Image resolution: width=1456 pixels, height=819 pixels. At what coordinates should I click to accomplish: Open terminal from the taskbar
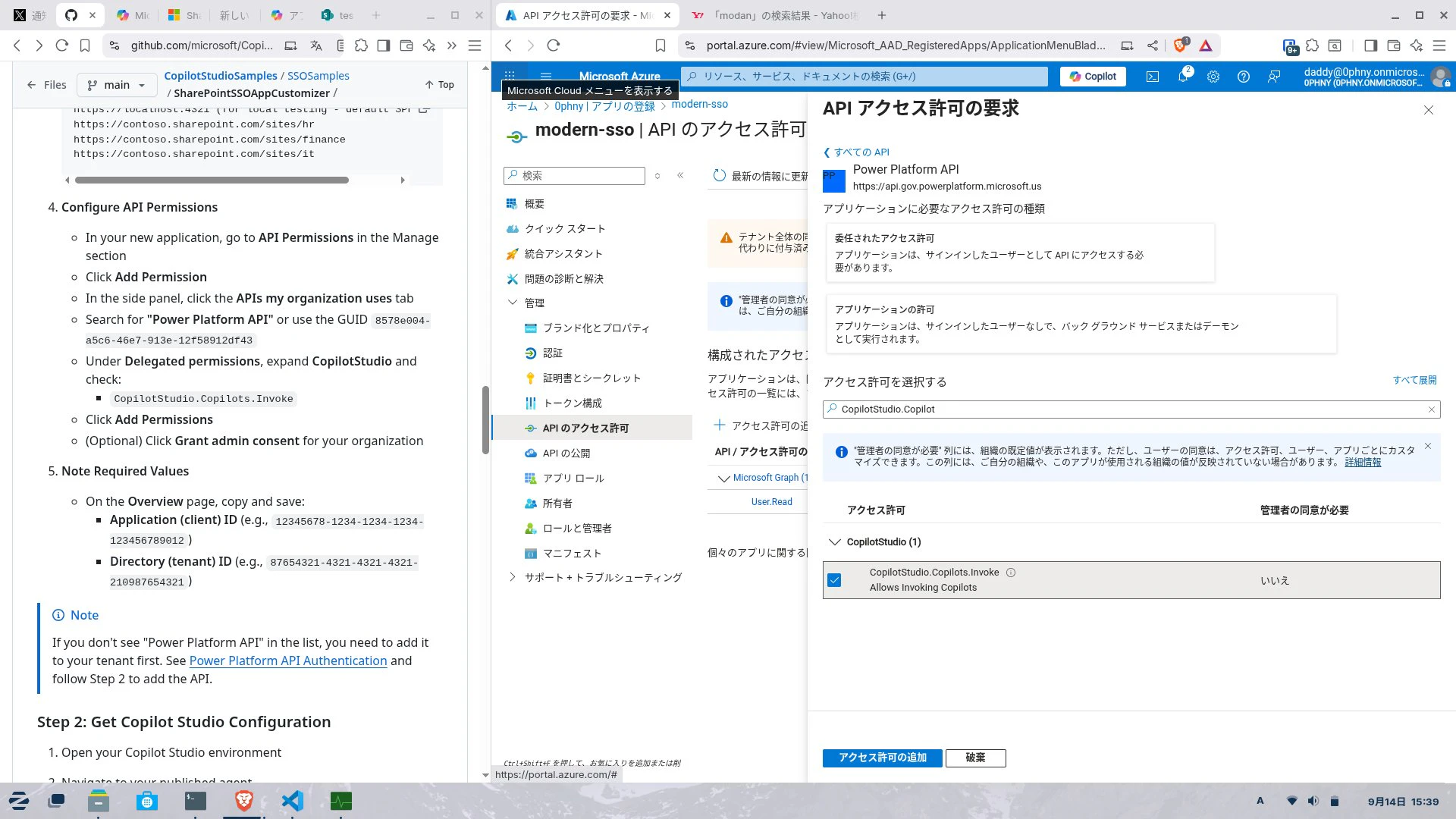click(x=196, y=801)
